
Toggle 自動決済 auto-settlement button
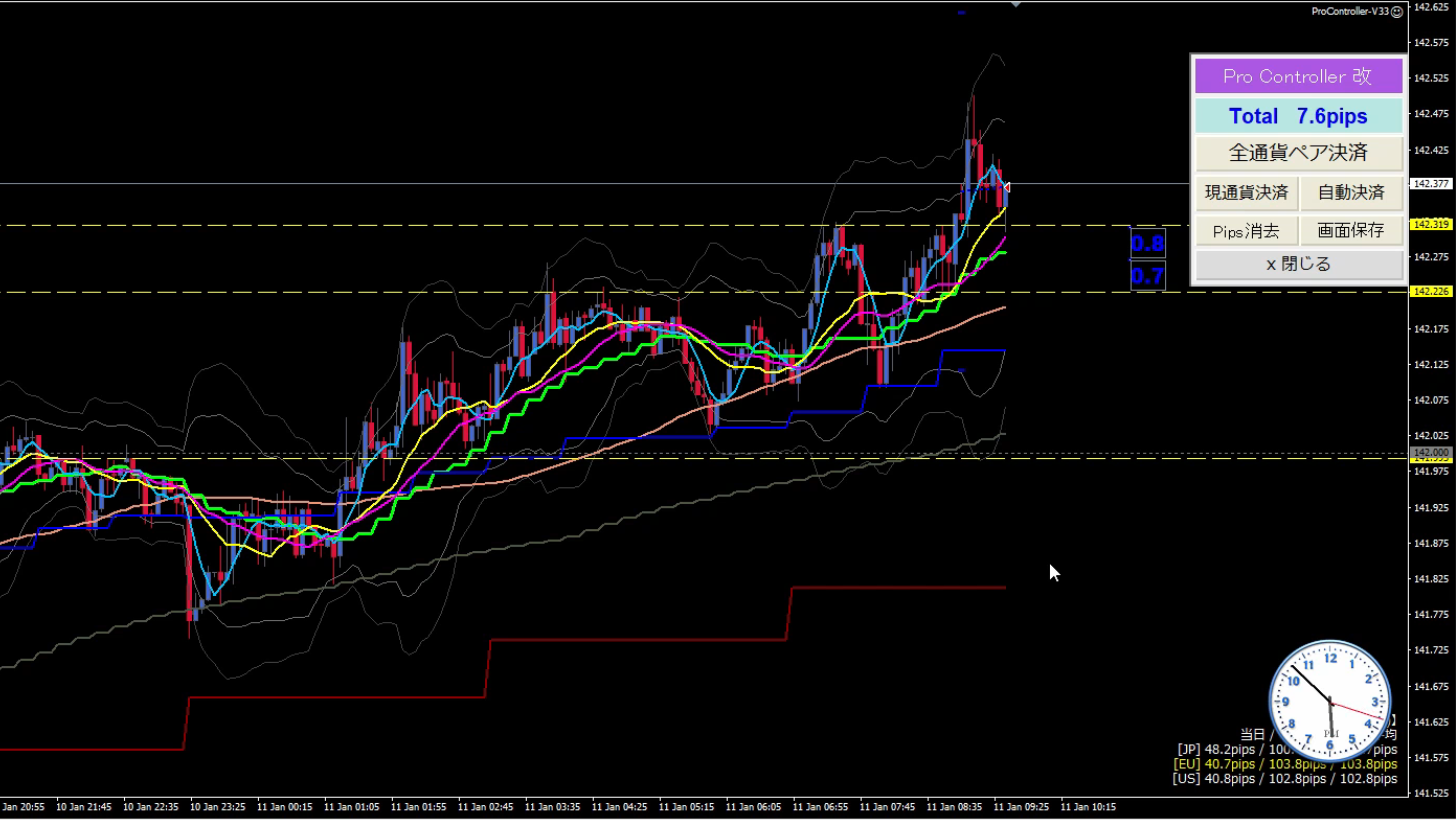click(x=1351, y=192)
